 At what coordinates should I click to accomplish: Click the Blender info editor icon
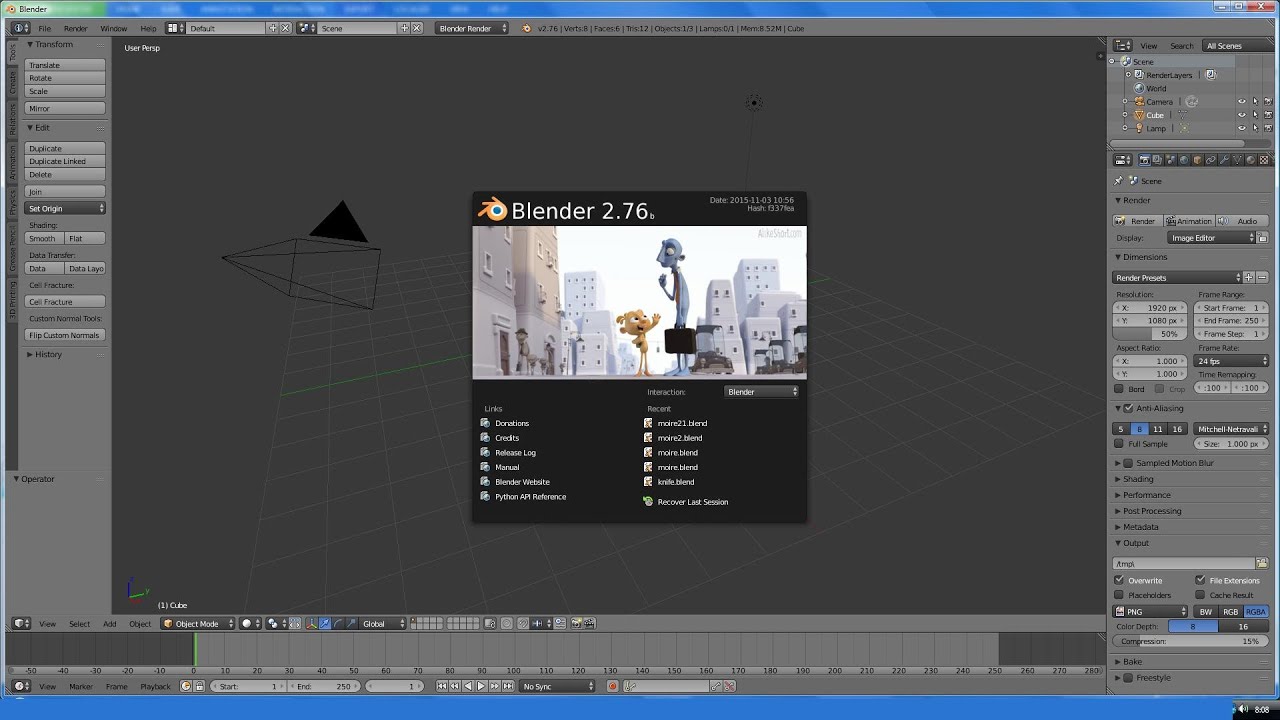[x=21, y=28]
